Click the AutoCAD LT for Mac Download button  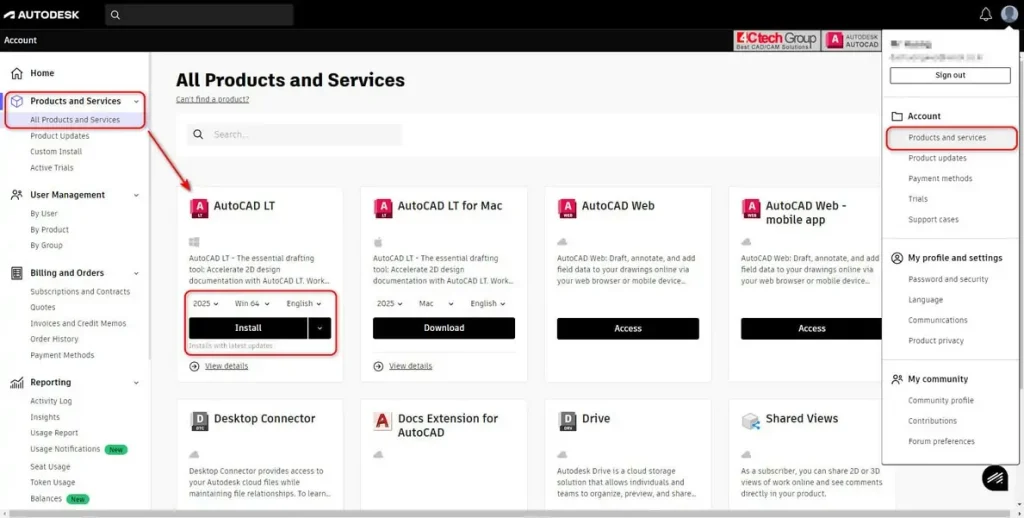[x=444, y=328]
